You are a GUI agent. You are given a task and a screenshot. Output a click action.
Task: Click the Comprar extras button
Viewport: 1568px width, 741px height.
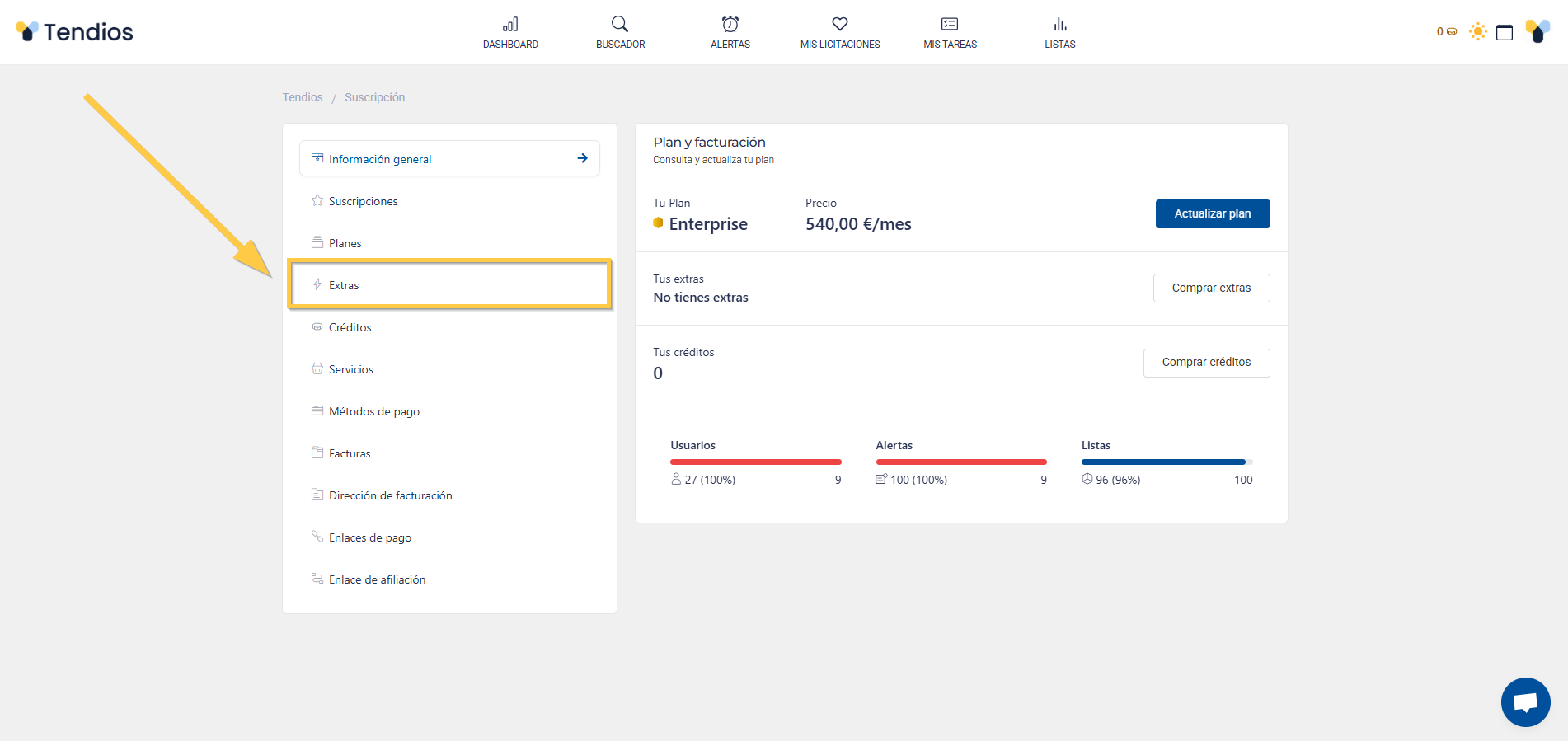click(x=1211, y=288)
